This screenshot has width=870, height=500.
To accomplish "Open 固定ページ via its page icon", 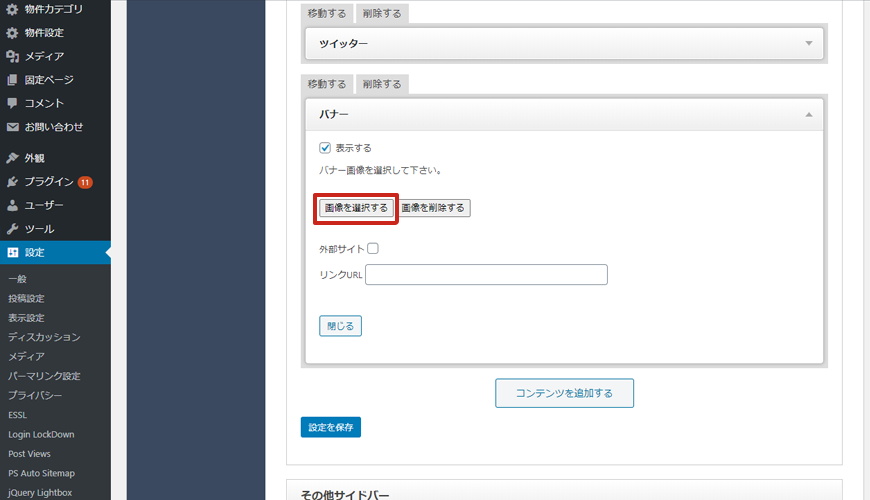I will point(12,80).
